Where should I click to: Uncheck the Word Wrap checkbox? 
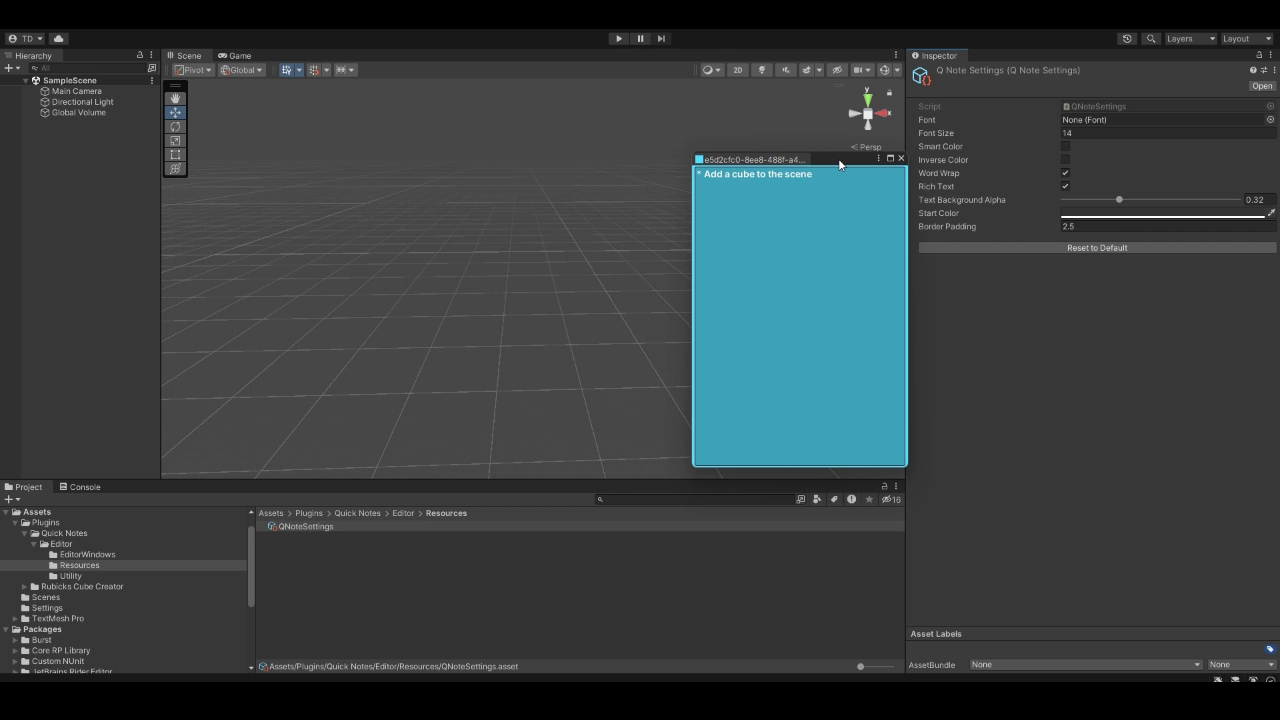(x=1065, y=173)
